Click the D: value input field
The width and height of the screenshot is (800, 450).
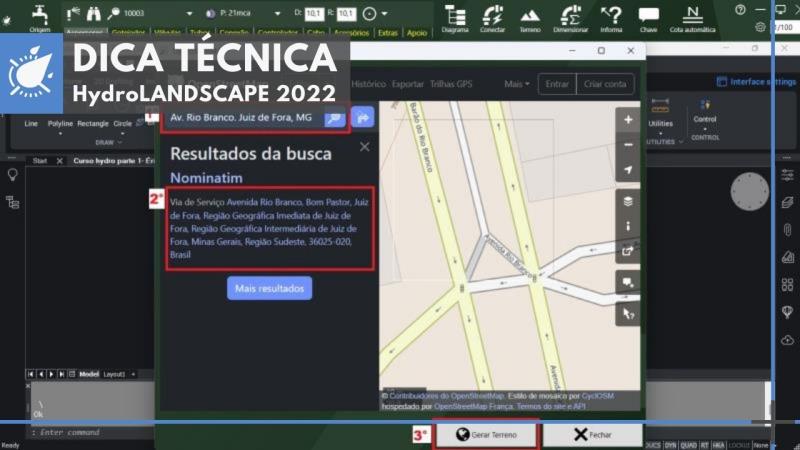point(314,14)
